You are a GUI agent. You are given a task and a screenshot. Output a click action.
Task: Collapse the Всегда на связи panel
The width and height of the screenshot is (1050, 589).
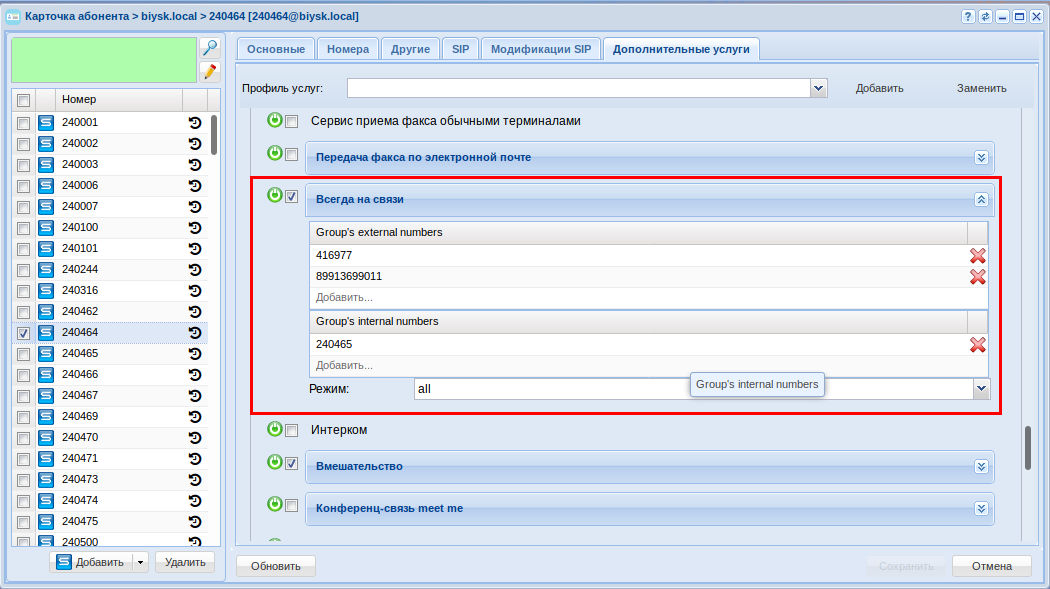tap(981, 199)
